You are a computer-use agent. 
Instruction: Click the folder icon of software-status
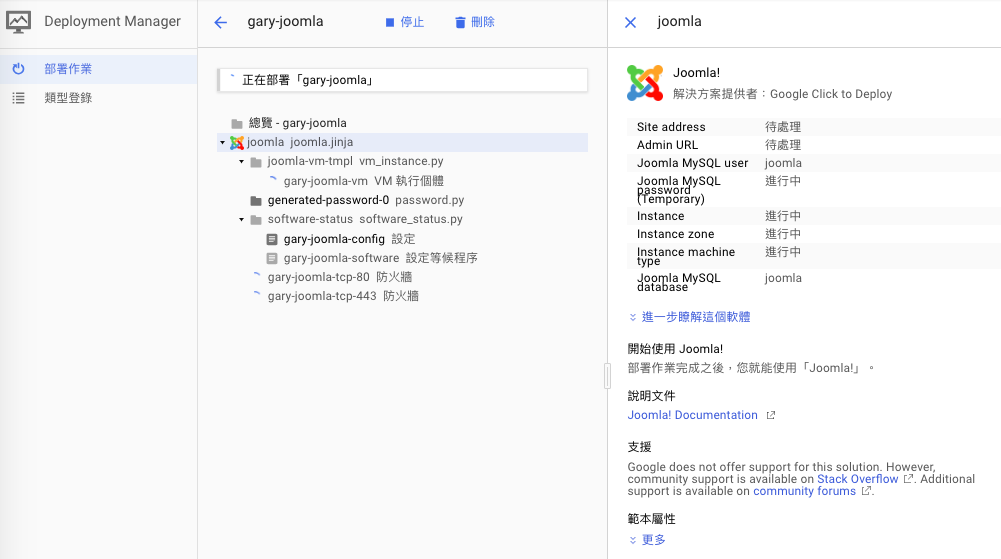(x=256, y=220)
